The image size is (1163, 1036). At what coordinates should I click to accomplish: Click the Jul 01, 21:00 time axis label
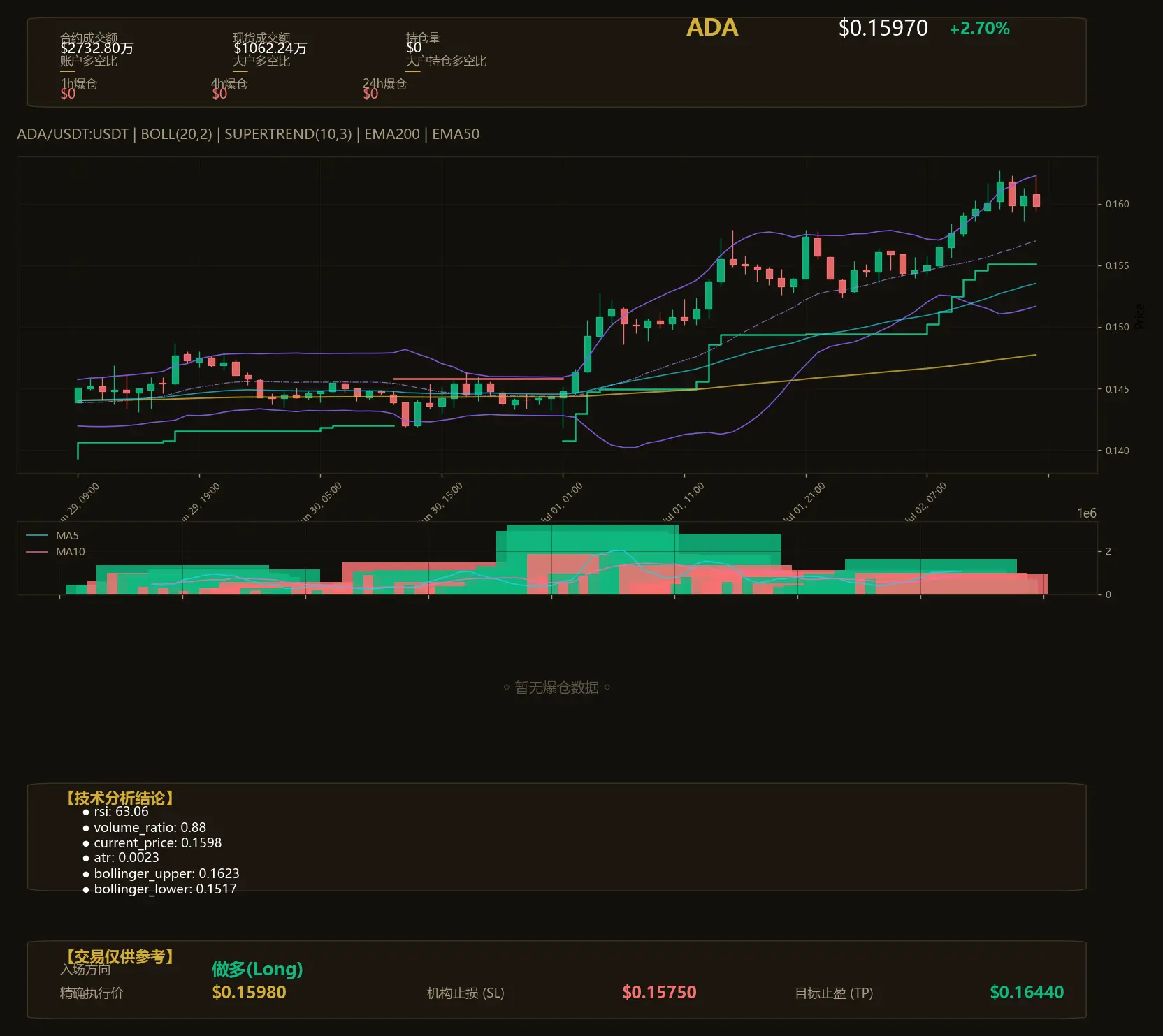[x=804, y=503]
